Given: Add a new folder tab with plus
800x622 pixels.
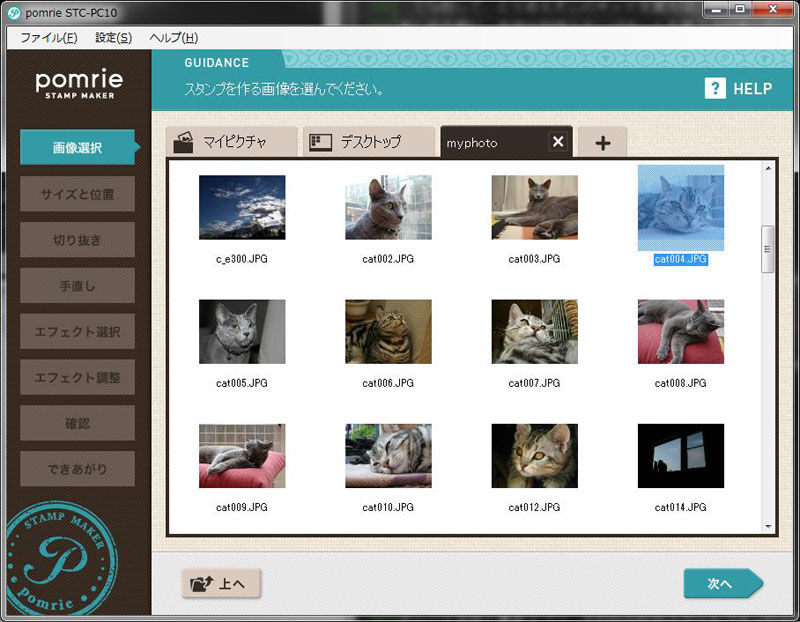Looking at the screenshot, I should [x=603, y=142].
